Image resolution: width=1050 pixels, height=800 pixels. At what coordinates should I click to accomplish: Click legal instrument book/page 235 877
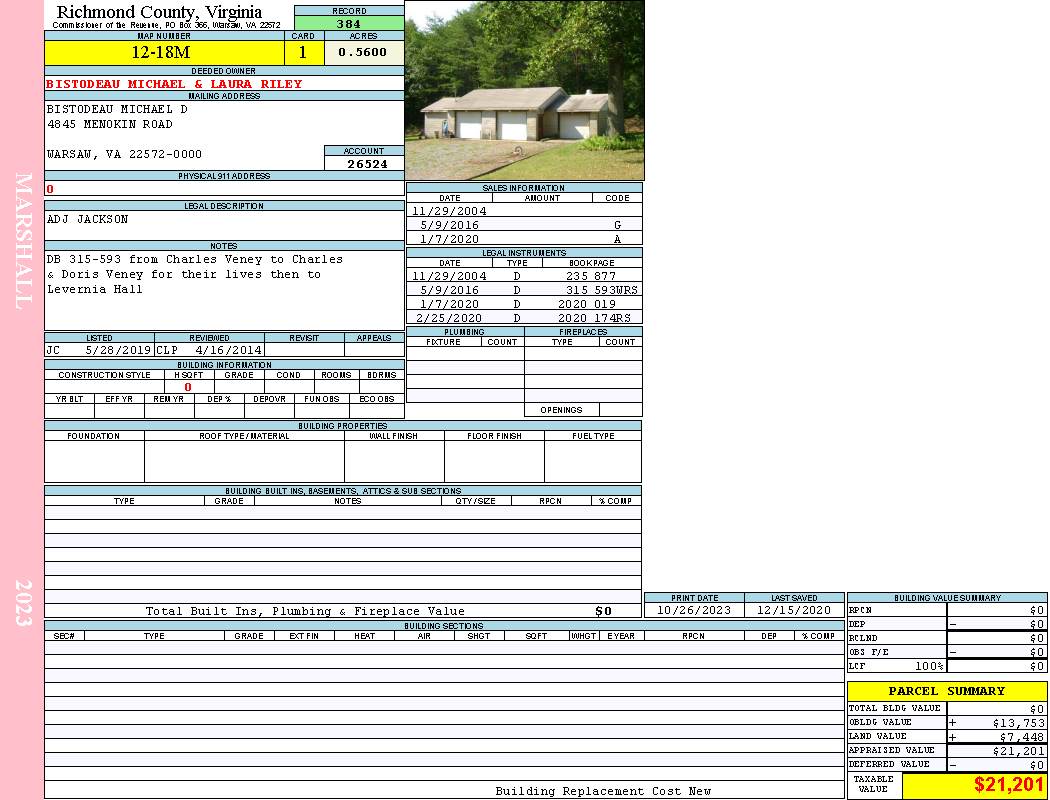[x=591, y=276]
